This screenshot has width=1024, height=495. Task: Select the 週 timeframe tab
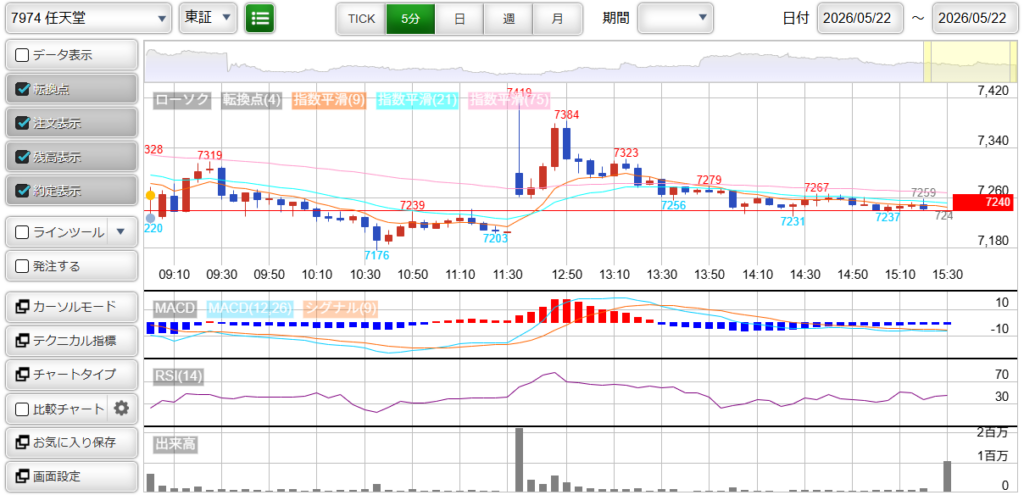coord(508,19)
